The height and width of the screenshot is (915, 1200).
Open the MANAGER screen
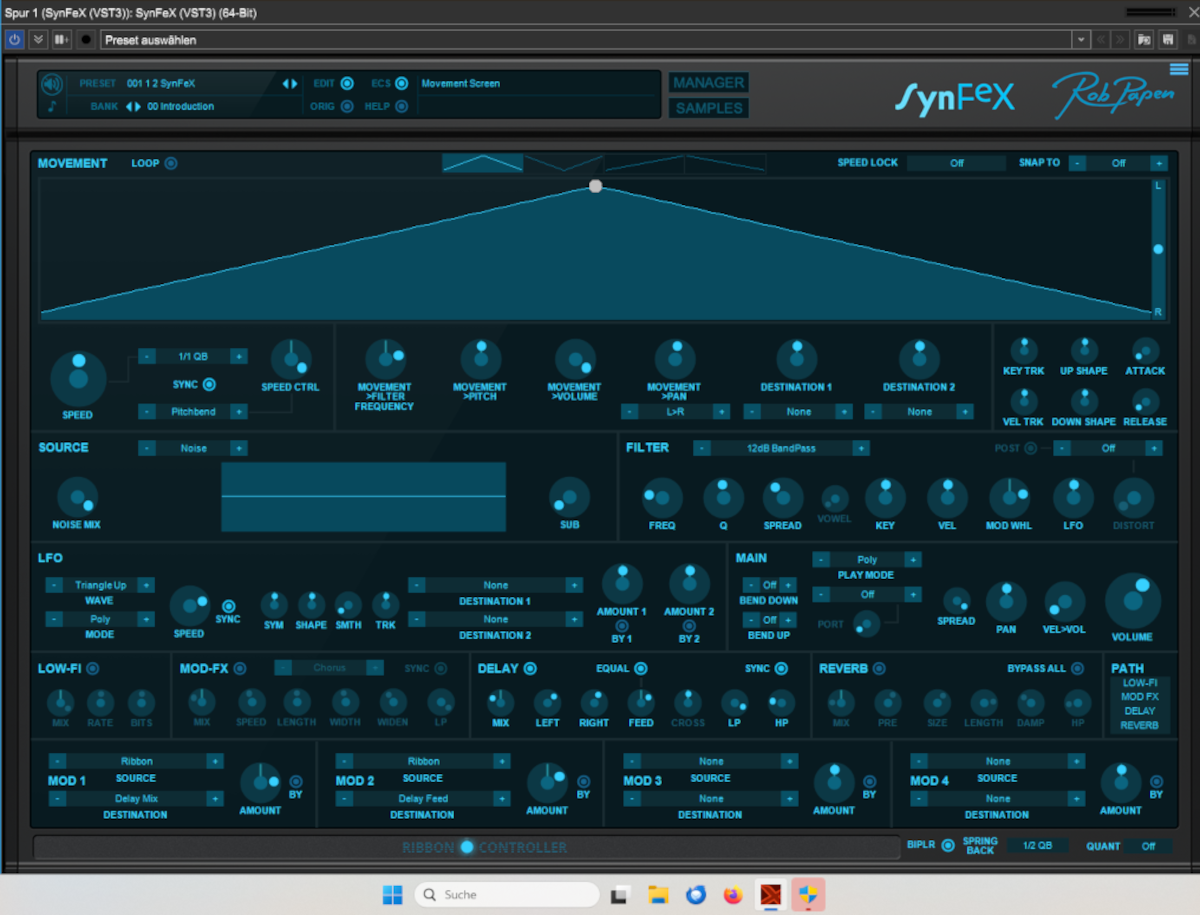[x=708, y=83]
